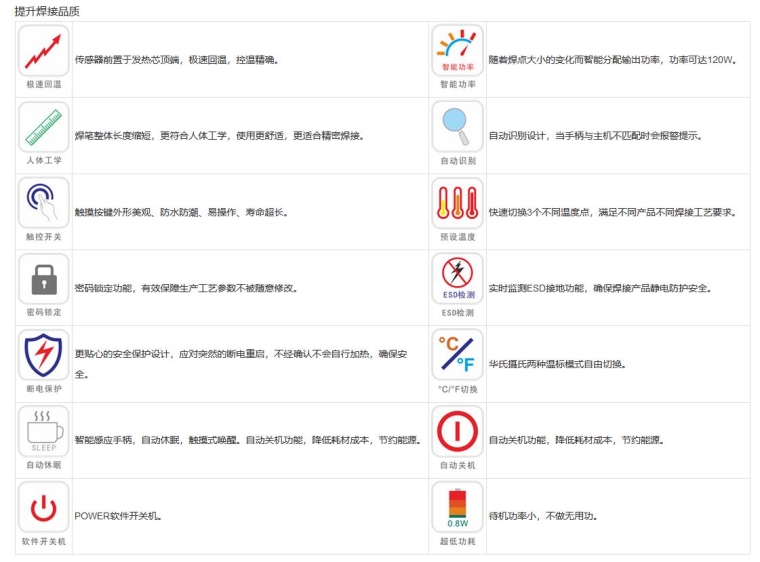
Task: Click text 焊笔整体长度缩短 description
Action: [219, 136]
